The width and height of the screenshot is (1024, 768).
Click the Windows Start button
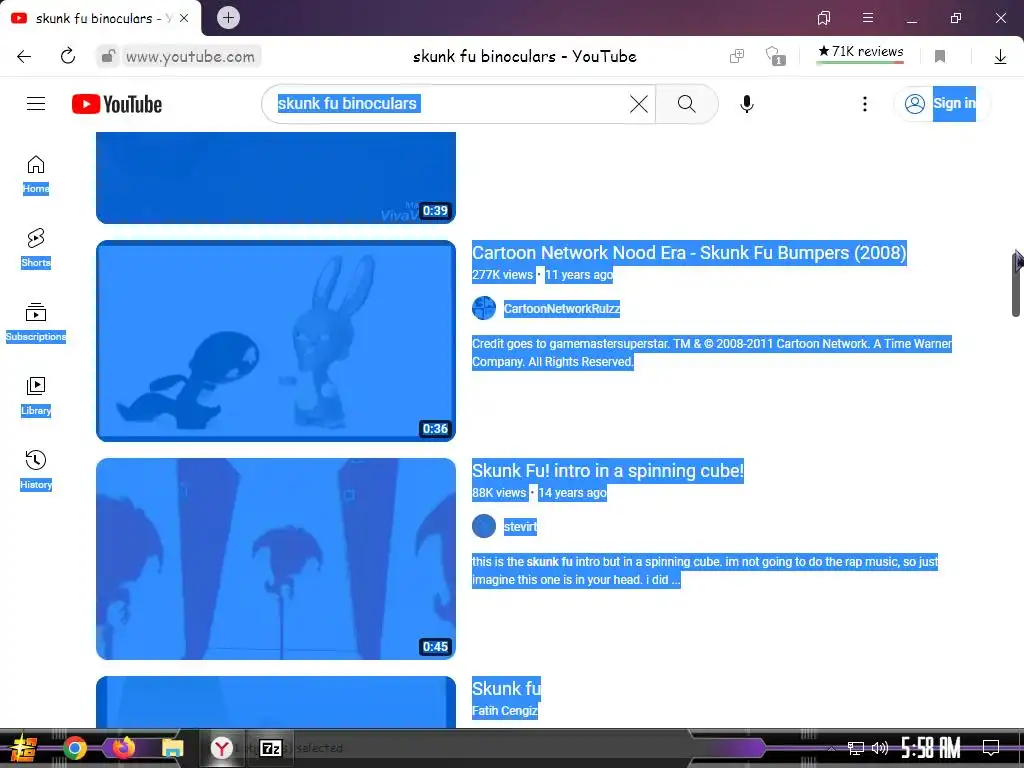click(x=22, y=748)
